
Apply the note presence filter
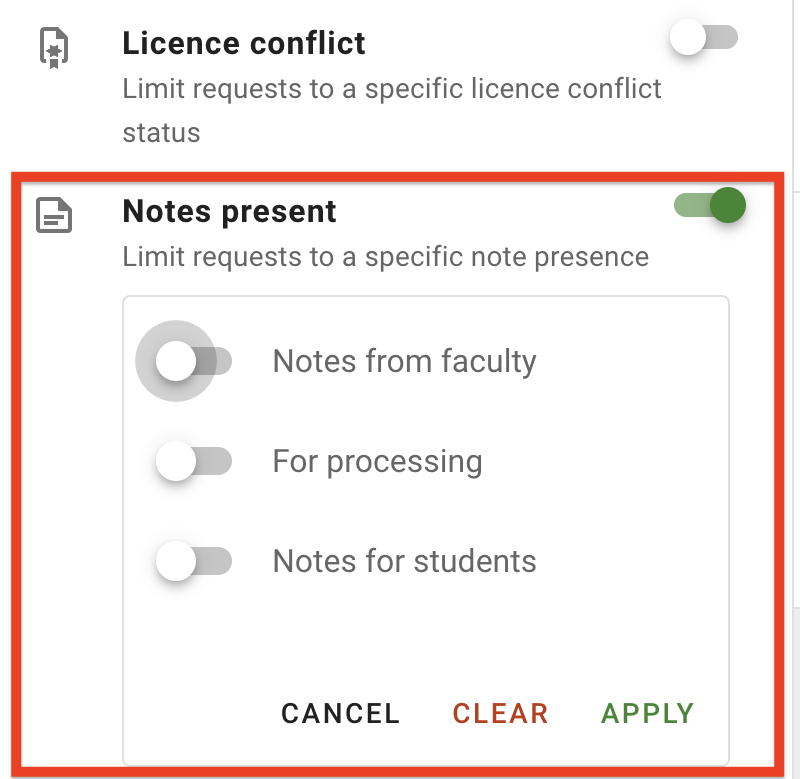click(646, 713)
